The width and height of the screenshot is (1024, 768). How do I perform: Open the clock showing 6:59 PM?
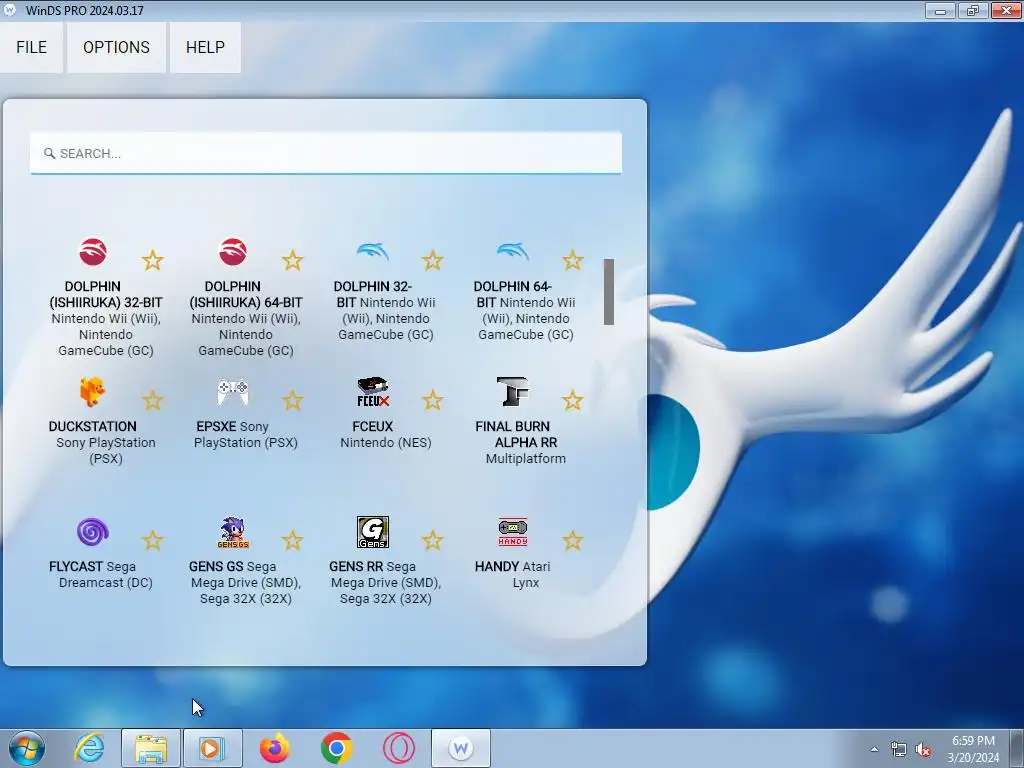[973, 749]
